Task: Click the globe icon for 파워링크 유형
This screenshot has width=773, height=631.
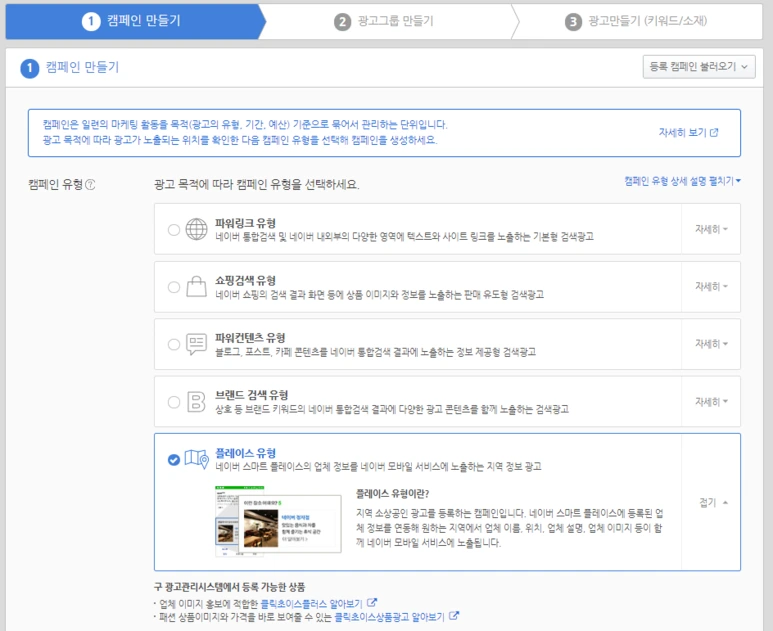Action: pyautogui.click(x=196, y=229)
